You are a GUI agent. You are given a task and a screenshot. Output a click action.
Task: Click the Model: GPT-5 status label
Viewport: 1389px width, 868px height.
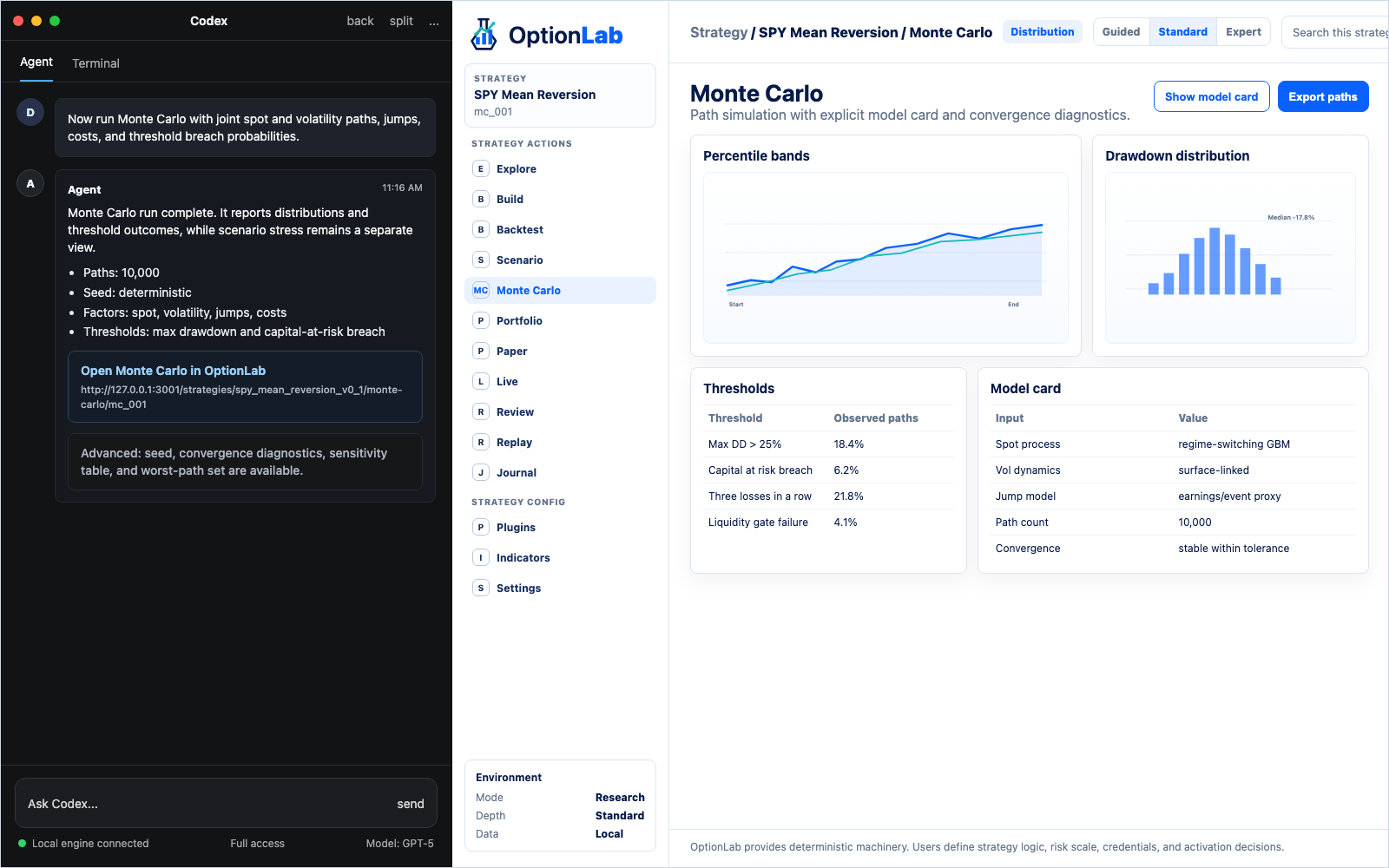pos(399,844)
